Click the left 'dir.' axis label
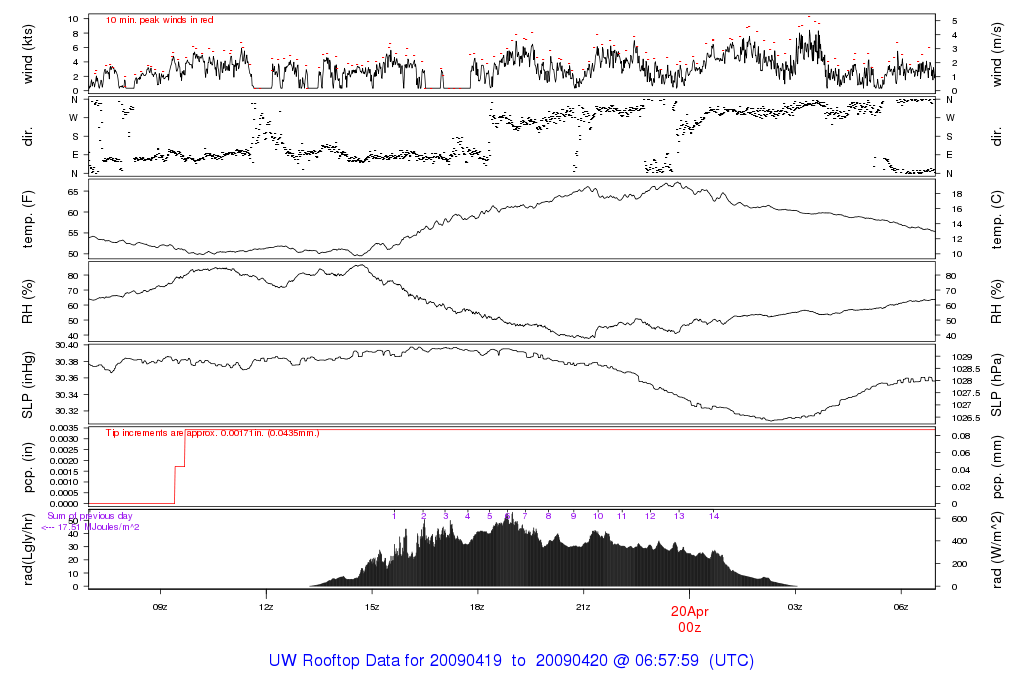The width and height of the screenshot is (1024, 700). (28, 137)
